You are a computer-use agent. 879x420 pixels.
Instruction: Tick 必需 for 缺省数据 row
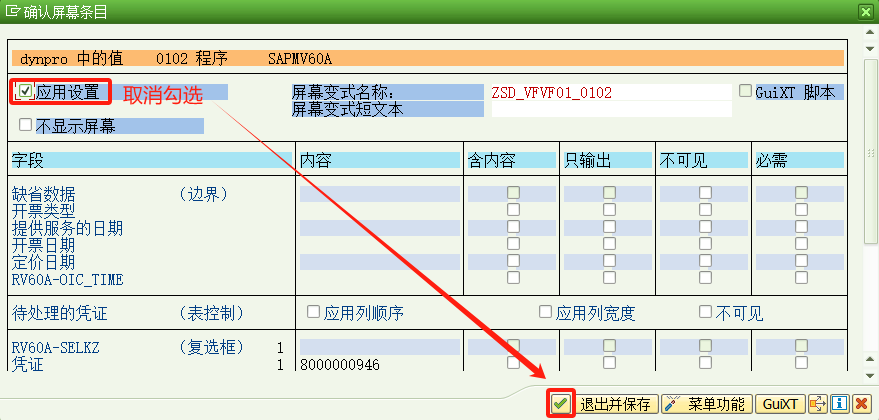(802, 193)
